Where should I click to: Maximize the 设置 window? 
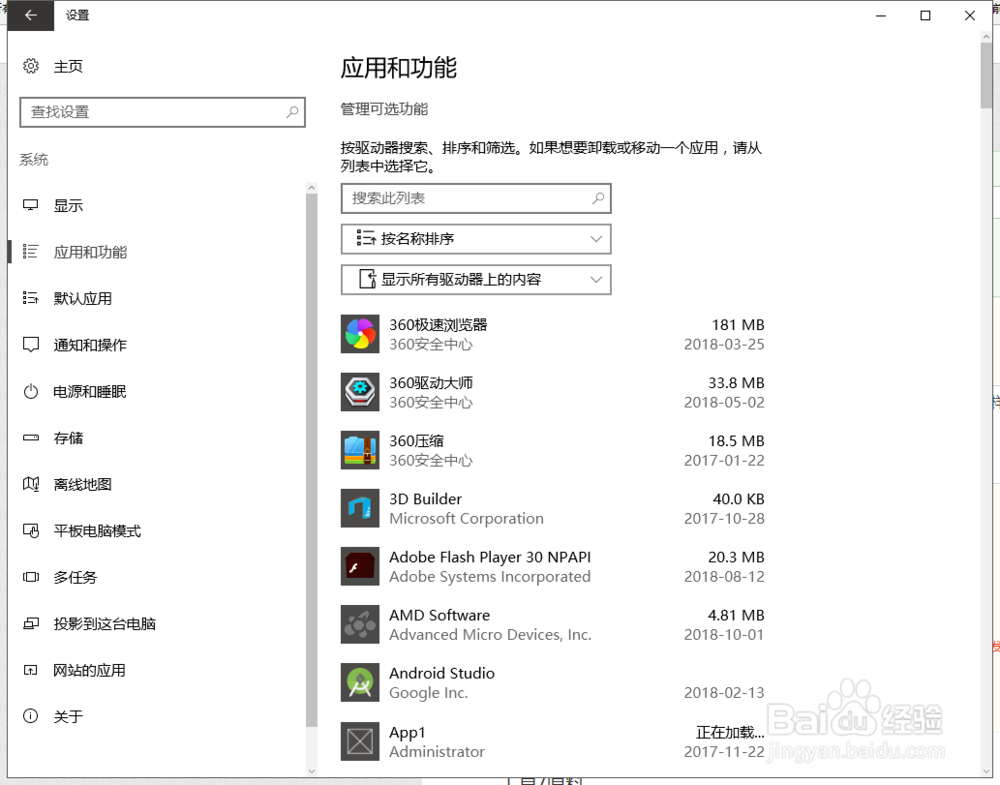[x=925, y=15]
